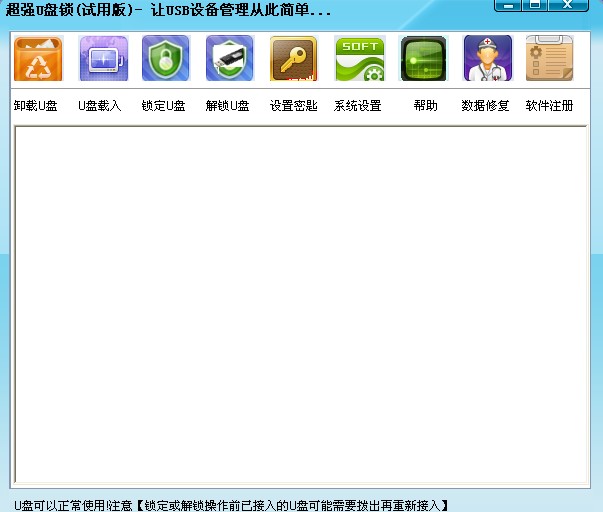Open the green SOFT 系统设置 icon
Screen dimensions: 603x512
[x=360, y=58]
